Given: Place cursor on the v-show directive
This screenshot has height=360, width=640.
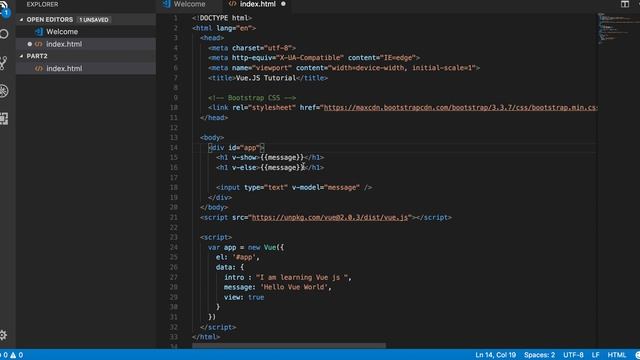Looking at the screenshot, I should click(x=245, y=158).
